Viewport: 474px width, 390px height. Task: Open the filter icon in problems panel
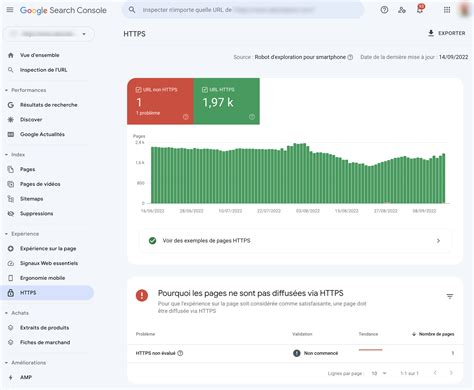(450, 296)
